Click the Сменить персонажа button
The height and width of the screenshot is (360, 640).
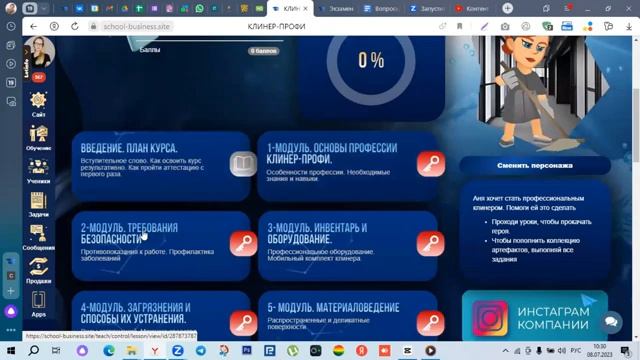(535, 166)
